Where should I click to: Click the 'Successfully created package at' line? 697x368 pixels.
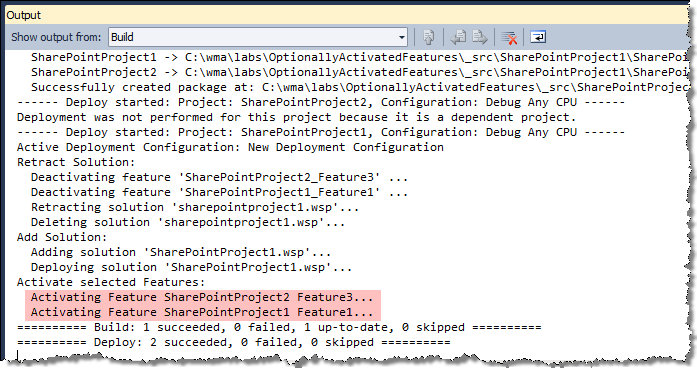[x=360, y=87]
